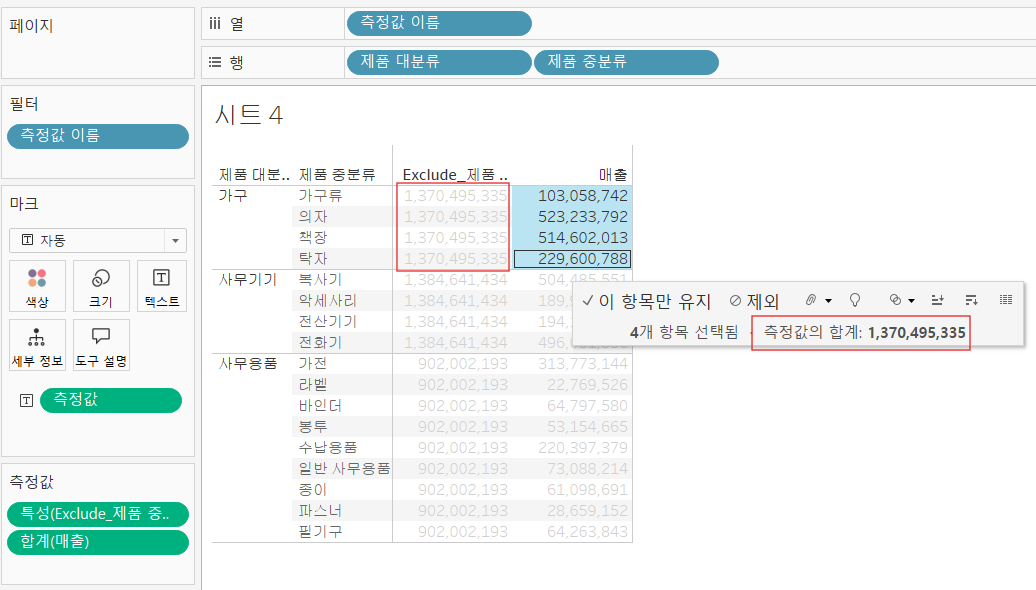Click the 의자 row label
This screenshot has width=1036, height=590.
(313, 217)
